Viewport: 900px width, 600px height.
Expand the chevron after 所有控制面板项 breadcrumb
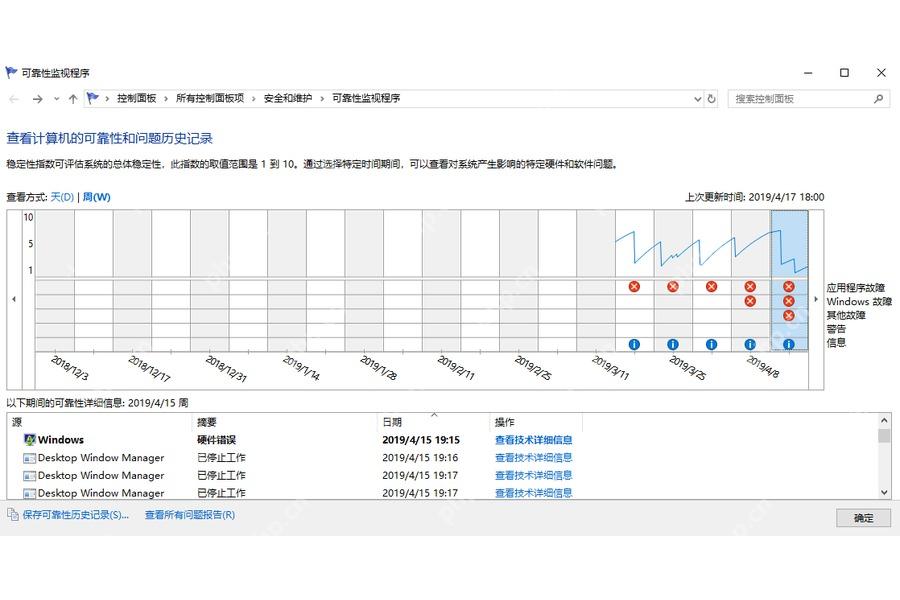tap(254, 99)
